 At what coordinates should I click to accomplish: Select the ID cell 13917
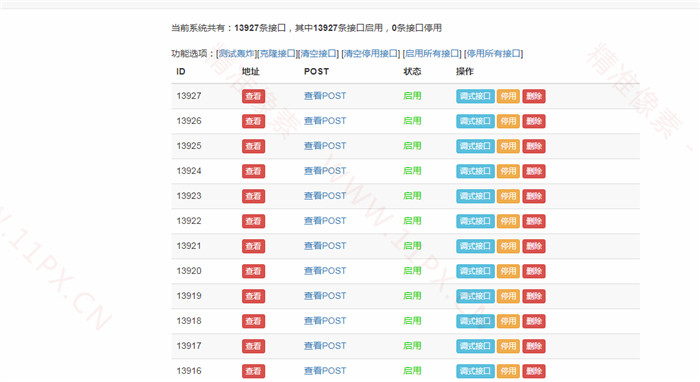pyautogui.click(x=189, y=346)
